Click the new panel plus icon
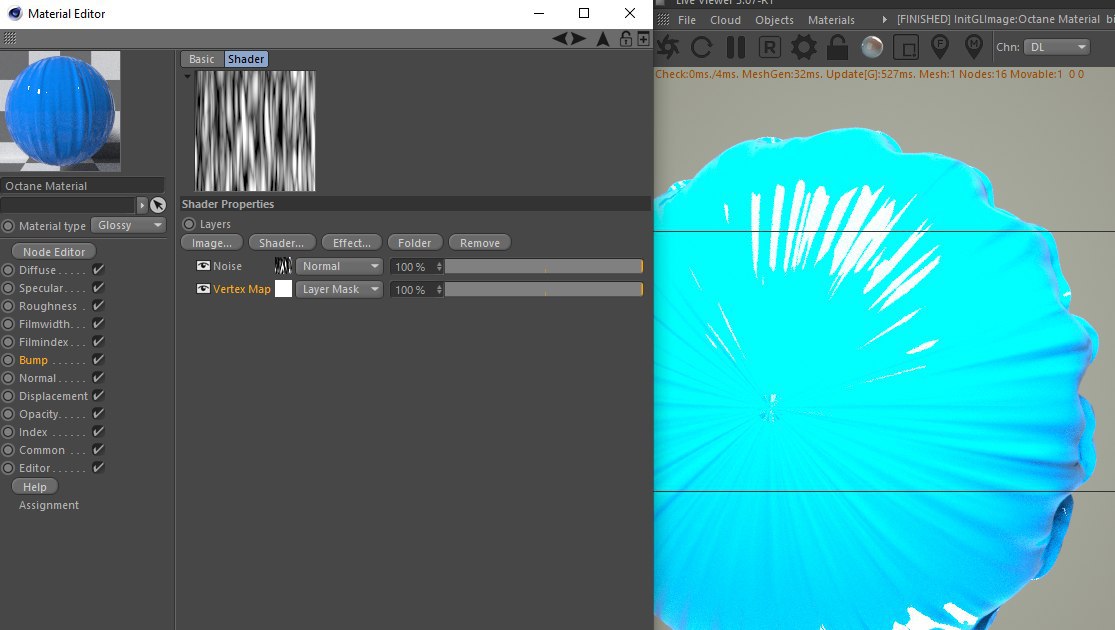Image resolution: width=1115 pixels, height=630 pixels. point(643,39)
